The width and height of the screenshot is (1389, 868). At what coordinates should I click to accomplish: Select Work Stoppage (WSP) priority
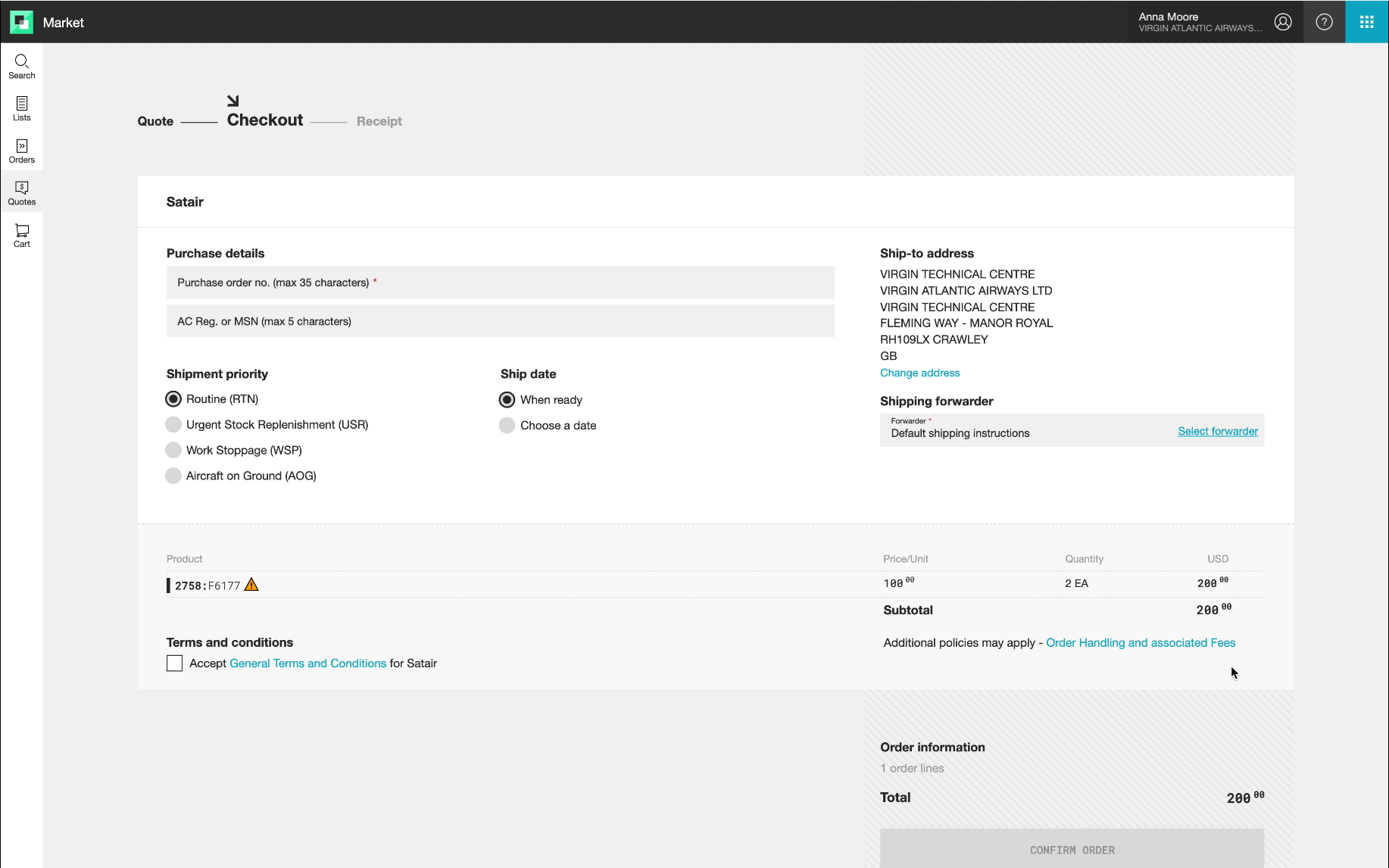click(173, 450)
